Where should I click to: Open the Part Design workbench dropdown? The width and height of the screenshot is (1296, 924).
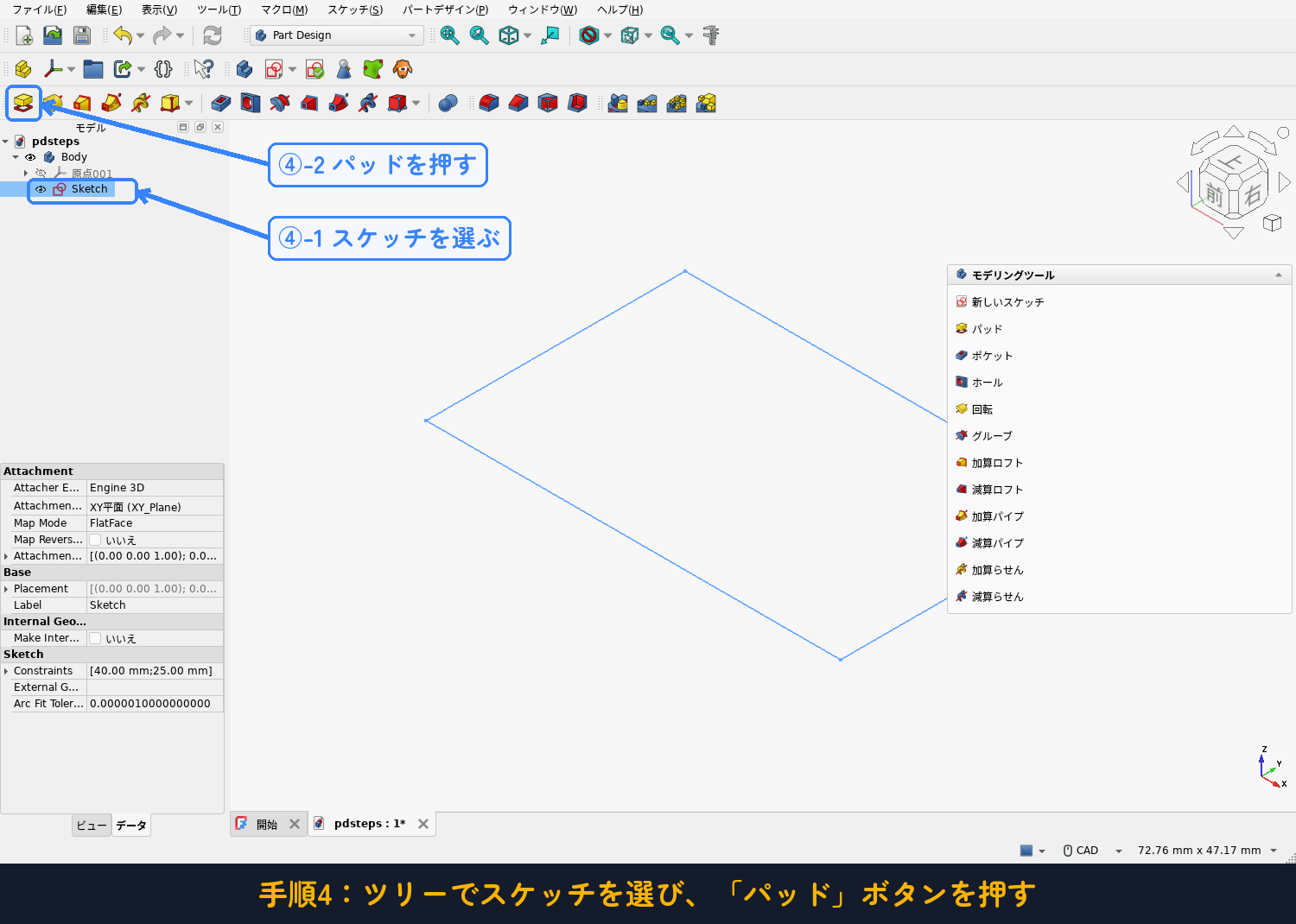point(336,35)
